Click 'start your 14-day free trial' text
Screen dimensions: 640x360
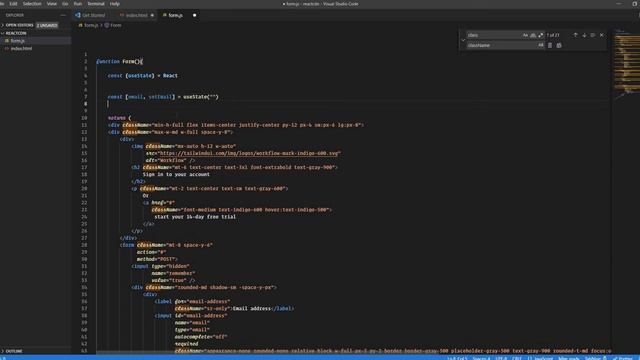pos(195,217)
